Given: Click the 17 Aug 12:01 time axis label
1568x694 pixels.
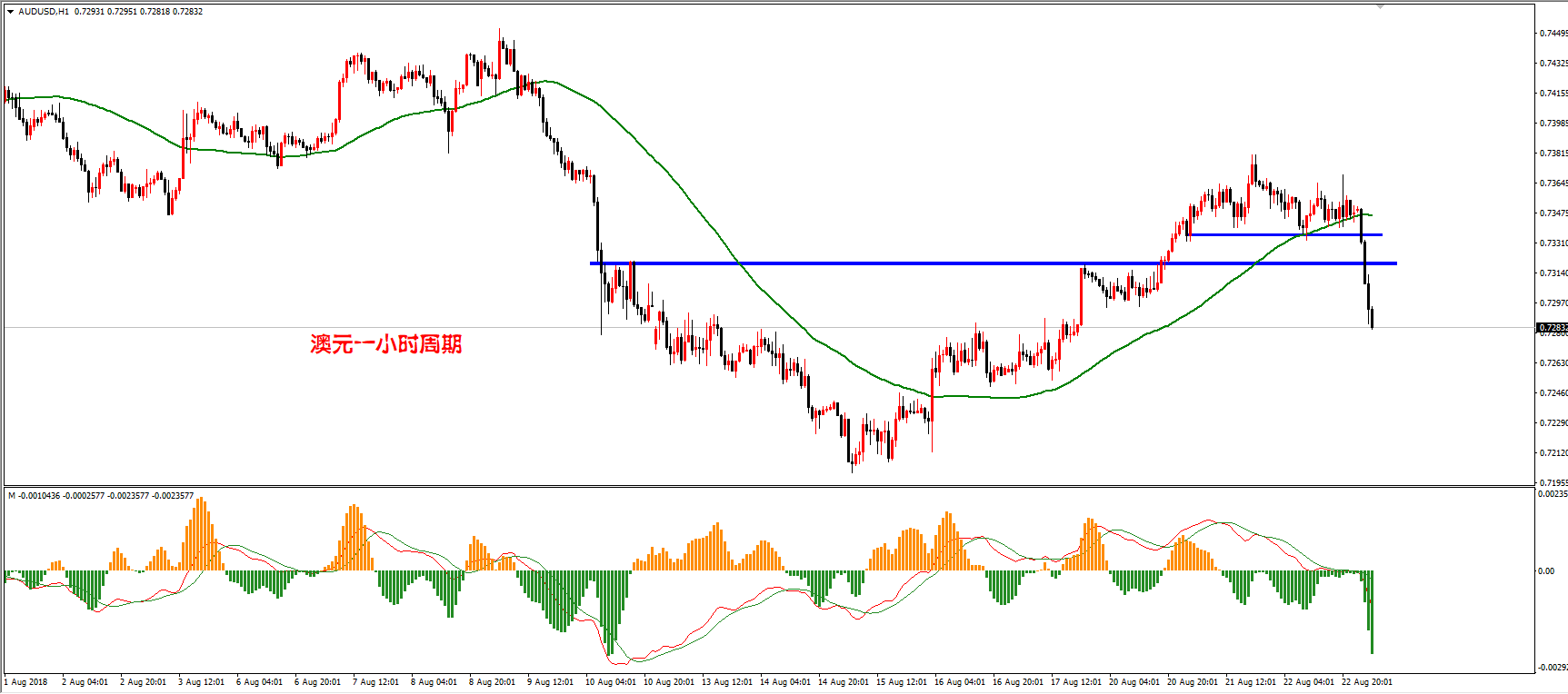Looking at the screenshot, I should (1075, 682).
